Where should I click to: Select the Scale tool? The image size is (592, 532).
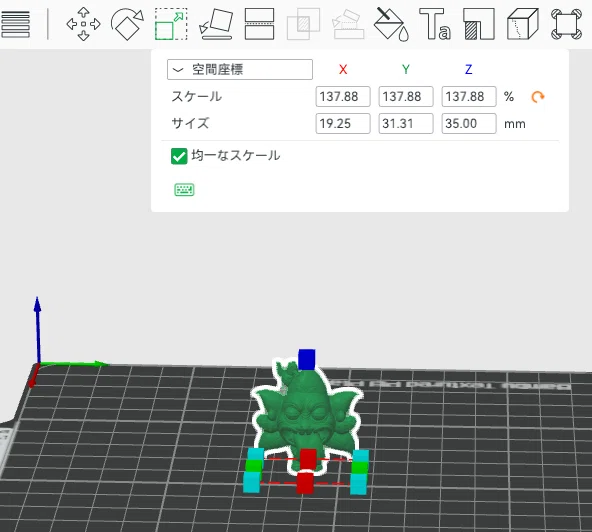[171, 24]
